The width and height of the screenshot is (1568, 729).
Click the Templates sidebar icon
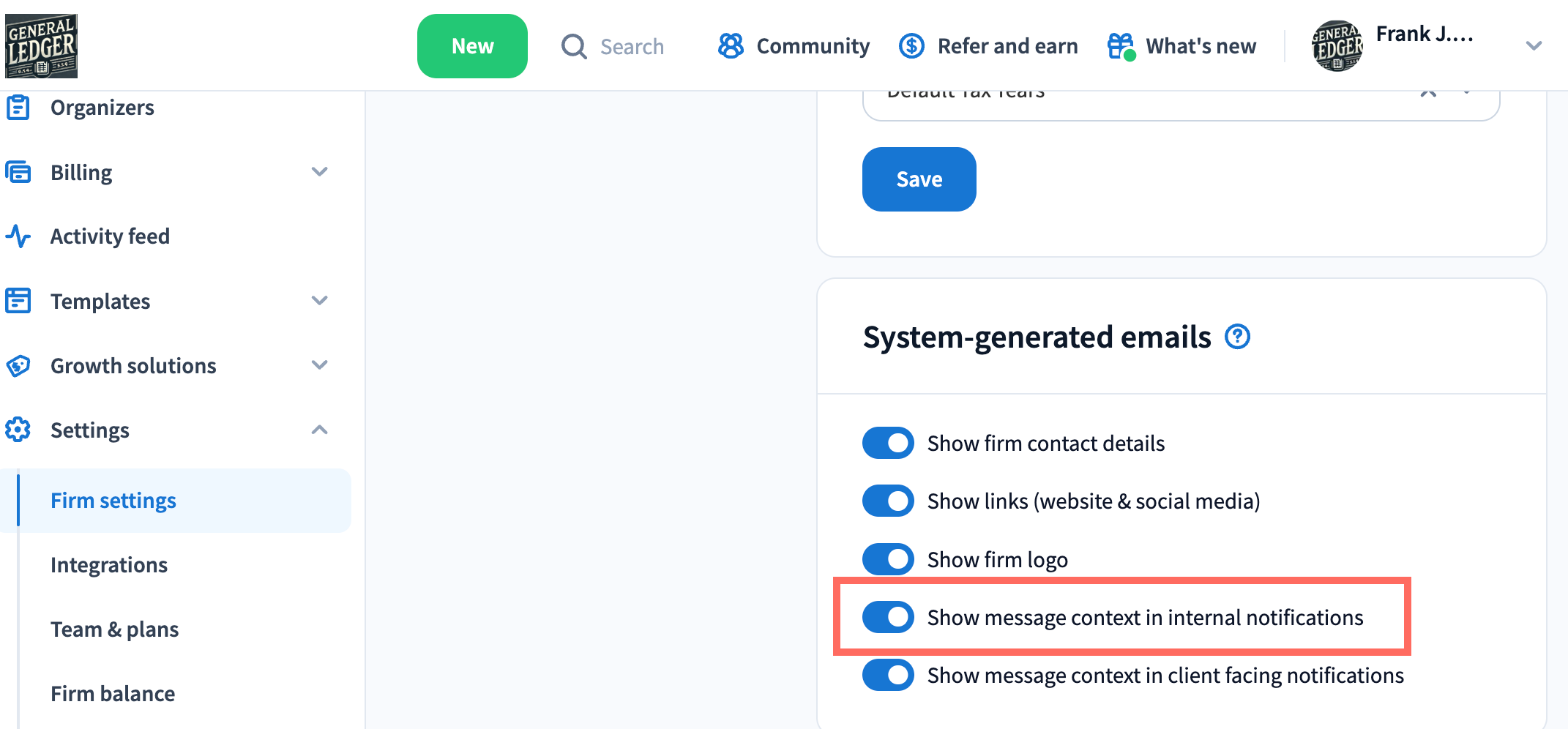(18, 301)
